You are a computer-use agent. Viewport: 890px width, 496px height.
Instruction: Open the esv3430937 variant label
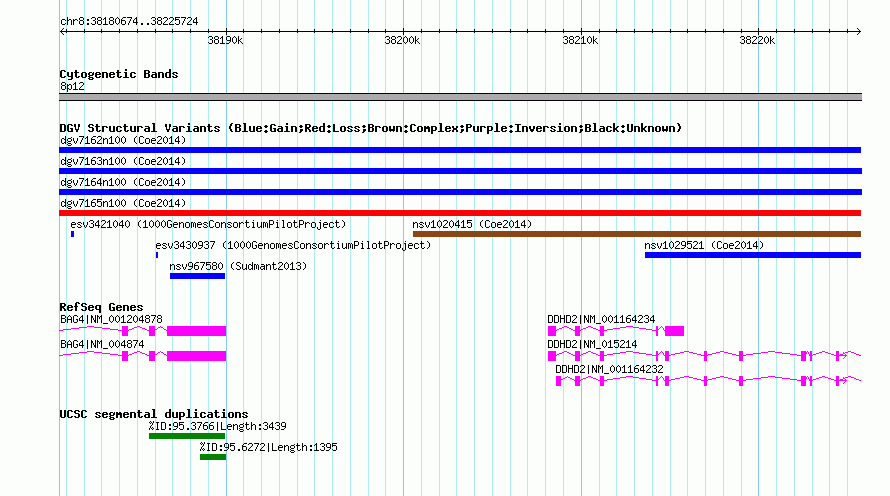[x=293, y=245]
